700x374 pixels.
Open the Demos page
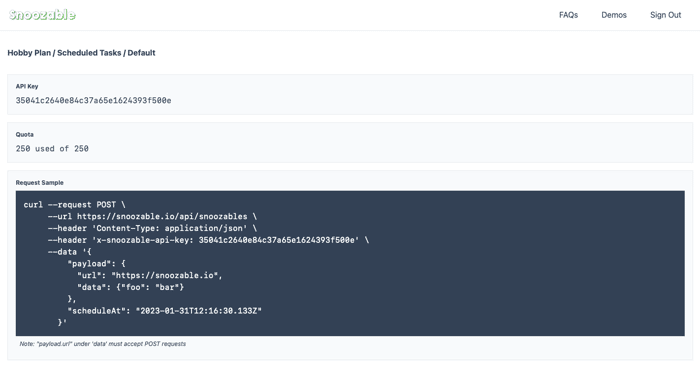[x=614, y=15]
